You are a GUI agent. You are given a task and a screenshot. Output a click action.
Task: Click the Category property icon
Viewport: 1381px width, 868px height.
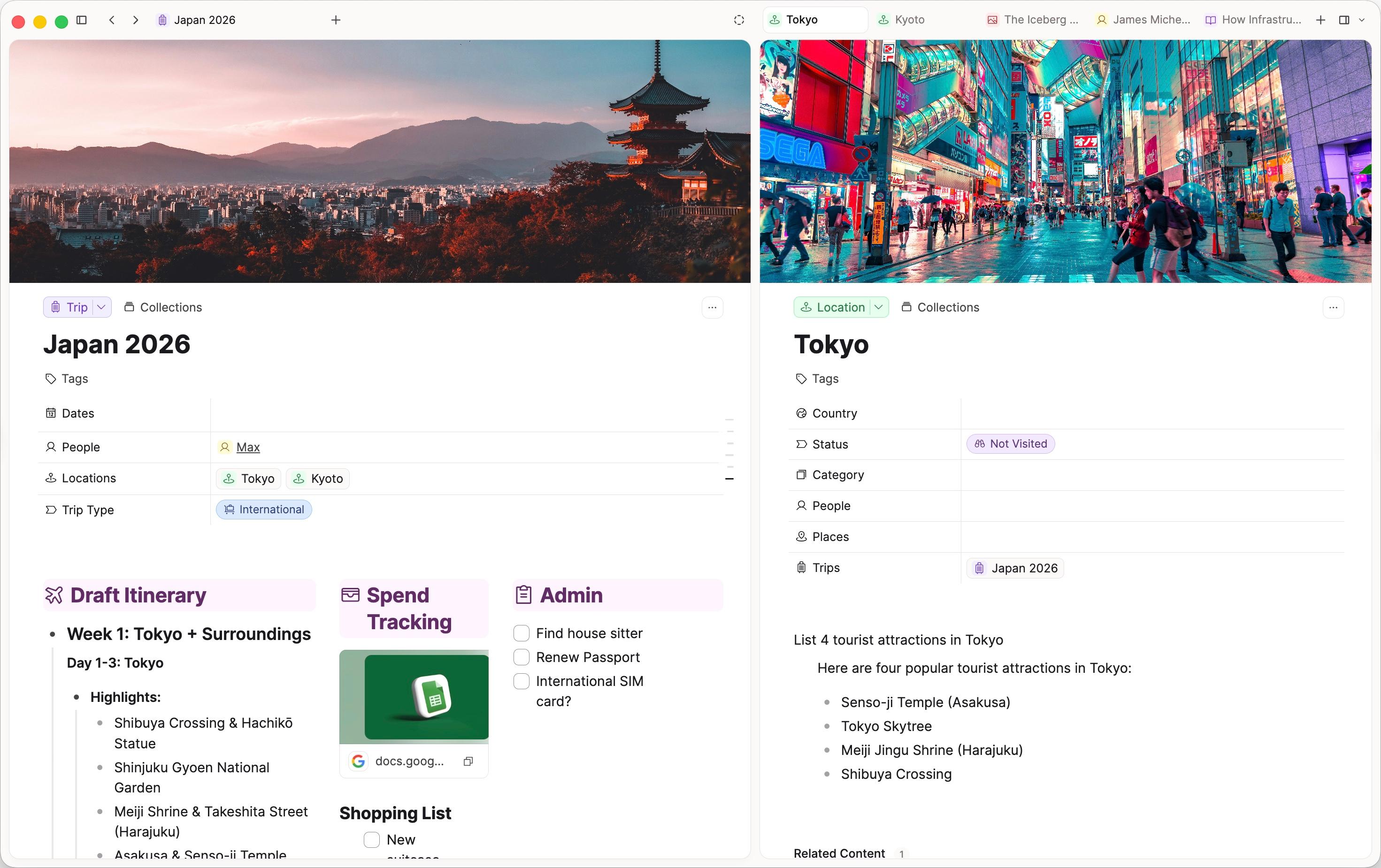pyautogui.click(x=801, y=475)
